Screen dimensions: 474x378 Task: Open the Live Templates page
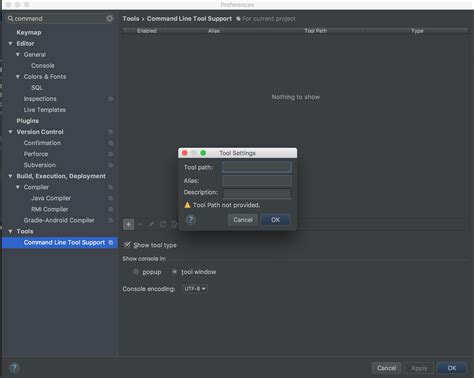click(x=45, y=110)
